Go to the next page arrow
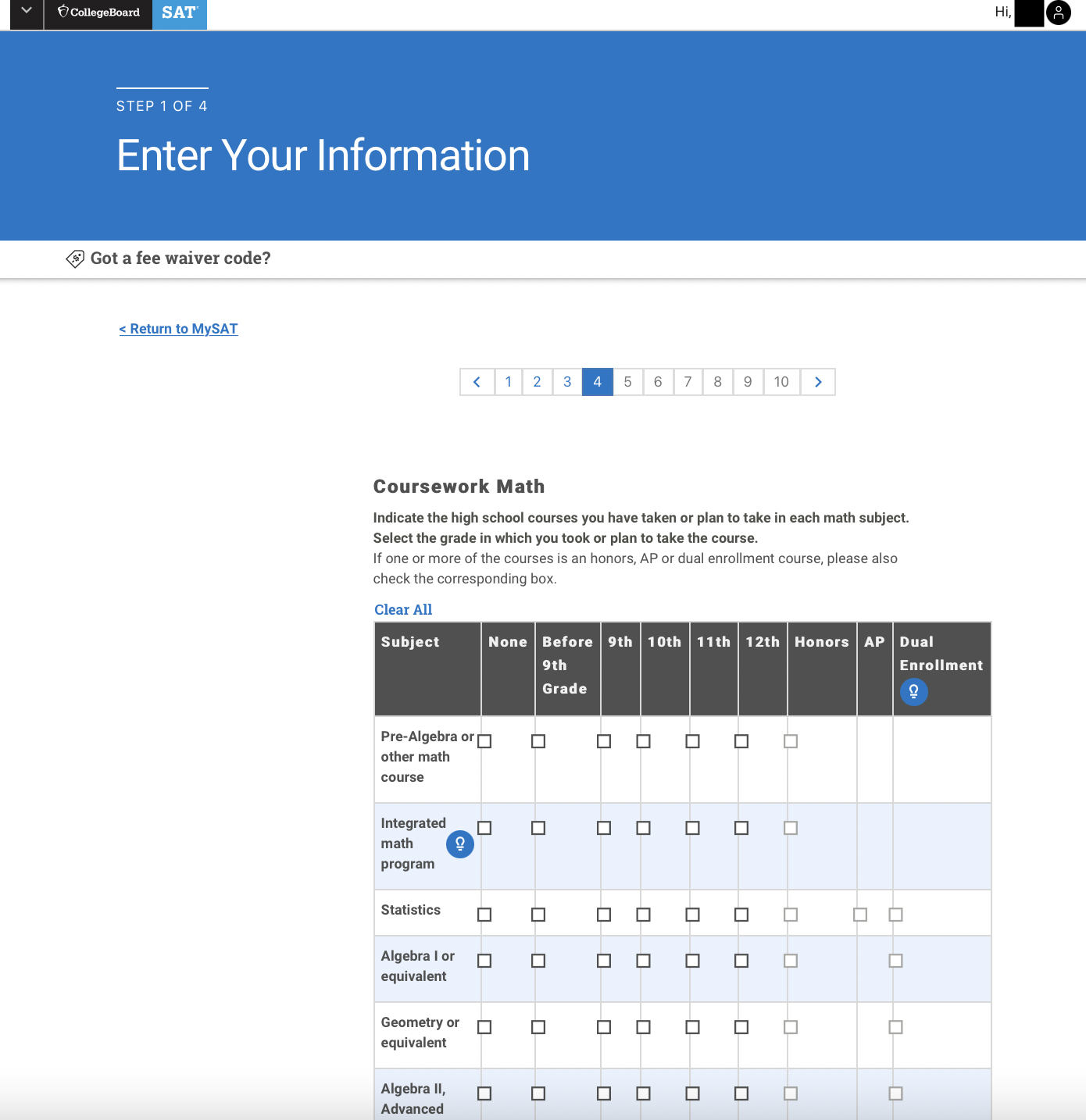The height and width of the screenshot is (1120, 1086). point(818,382)
